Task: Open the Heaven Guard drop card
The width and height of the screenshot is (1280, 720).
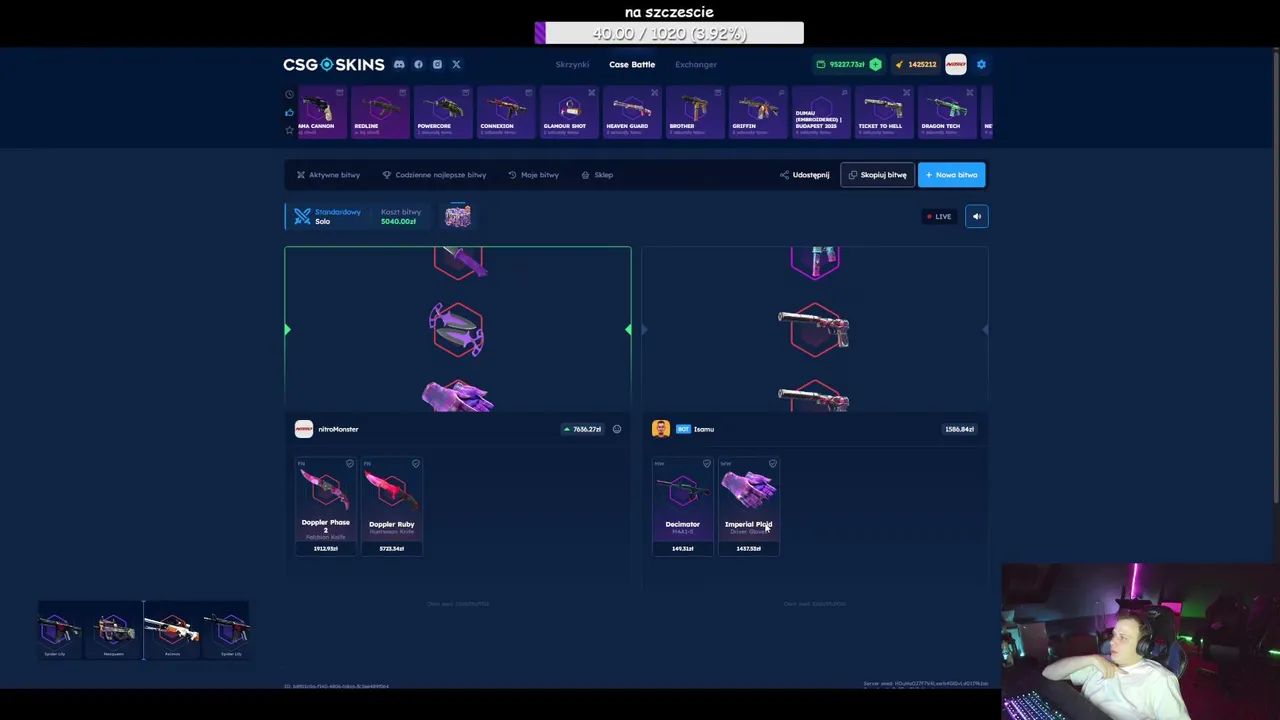Action: tap(630, 112)
